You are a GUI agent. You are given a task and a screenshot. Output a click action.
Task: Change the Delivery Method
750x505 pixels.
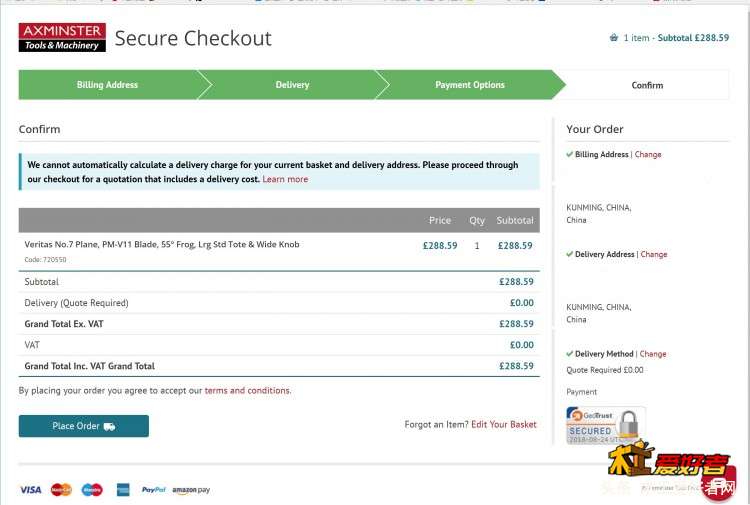point(653,354)
